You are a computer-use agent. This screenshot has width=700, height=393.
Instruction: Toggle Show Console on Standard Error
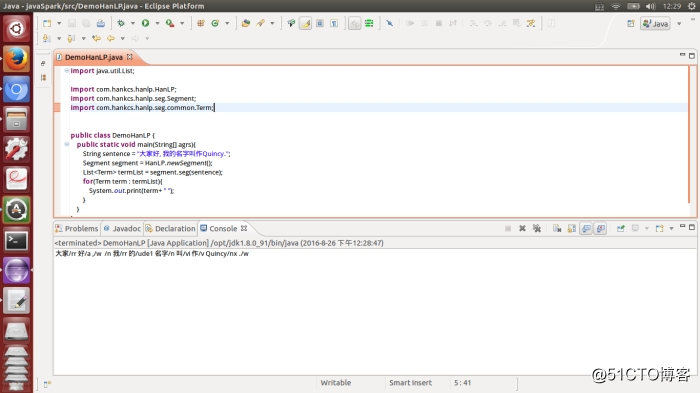(x=601, y=229)
